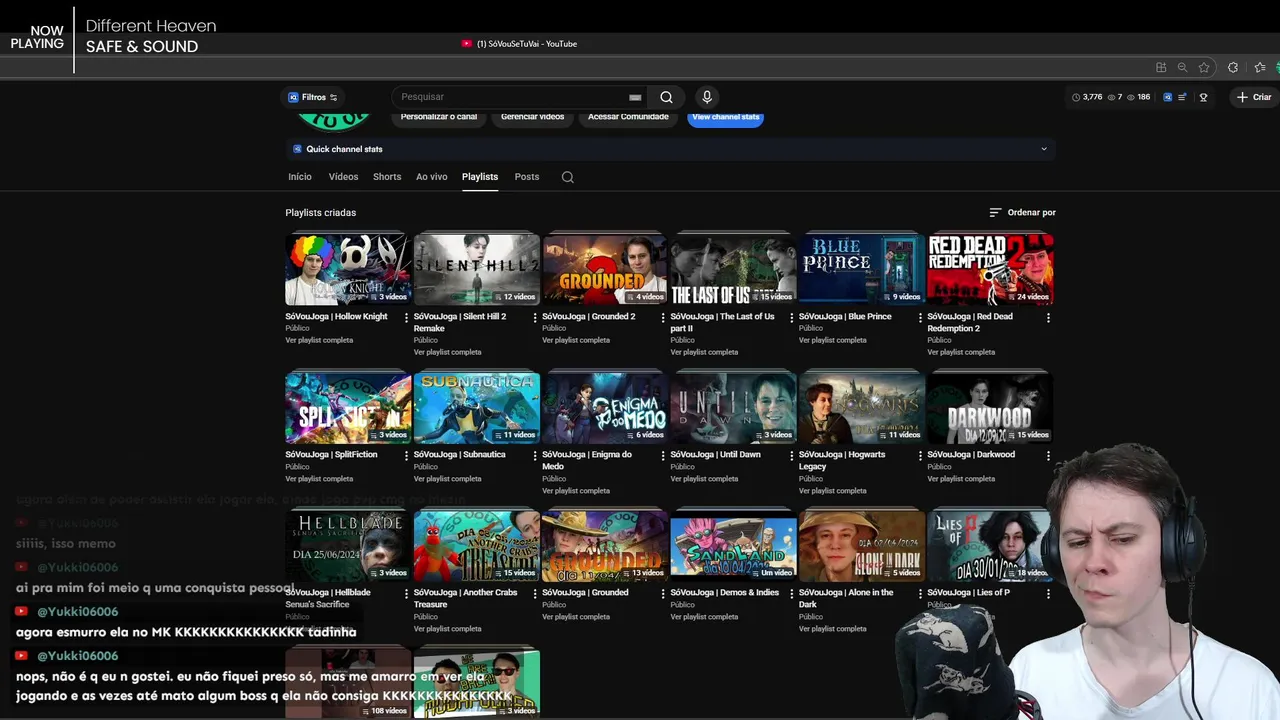The height and width of the screenshot is (720, 1280).
Task: Click the zoom-out magnifier icon in address bar
Action: point(1182,67)
